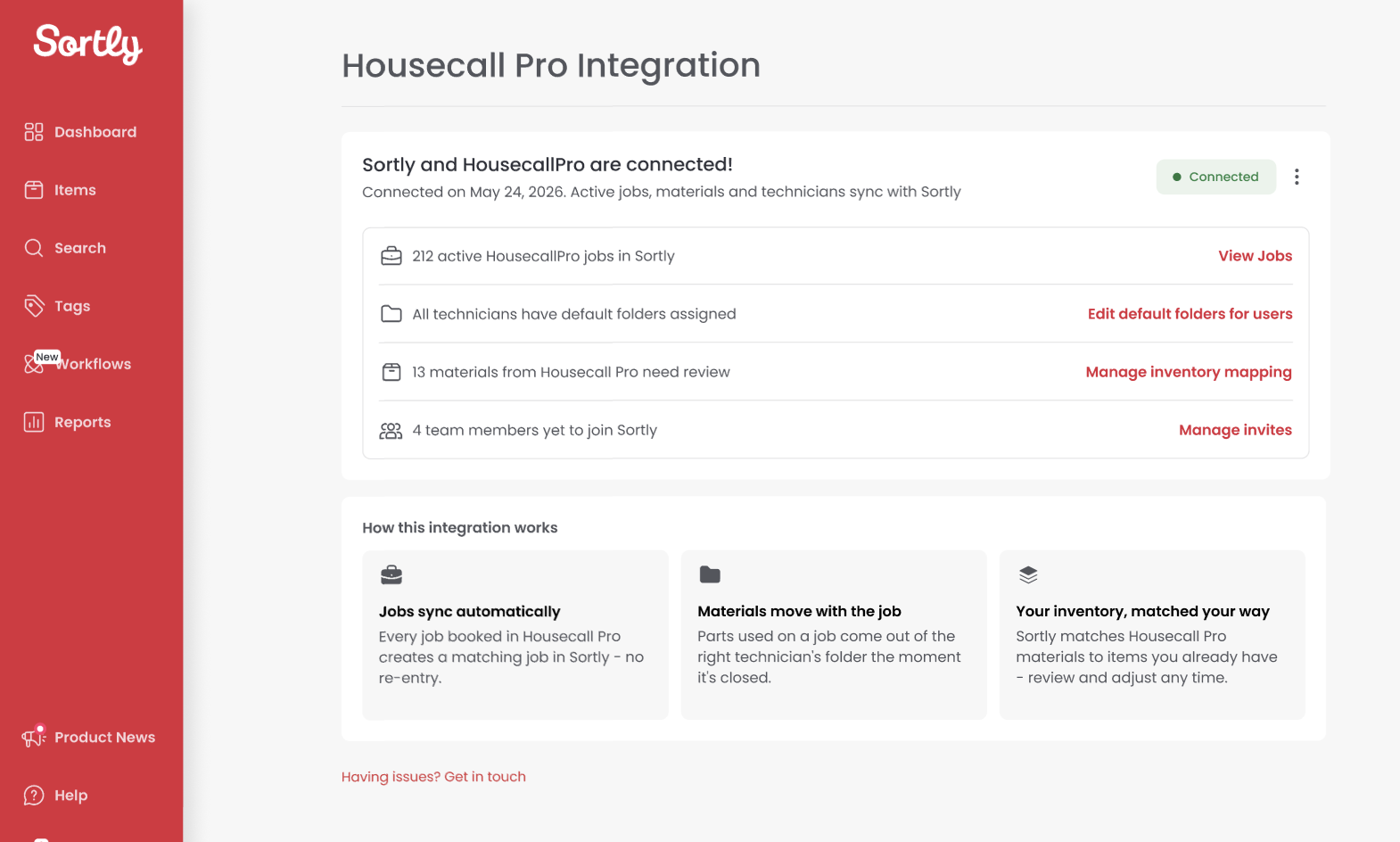Click the folder icon beside technicians row
The image size is (1400, 842).
[x=391, y=314]
